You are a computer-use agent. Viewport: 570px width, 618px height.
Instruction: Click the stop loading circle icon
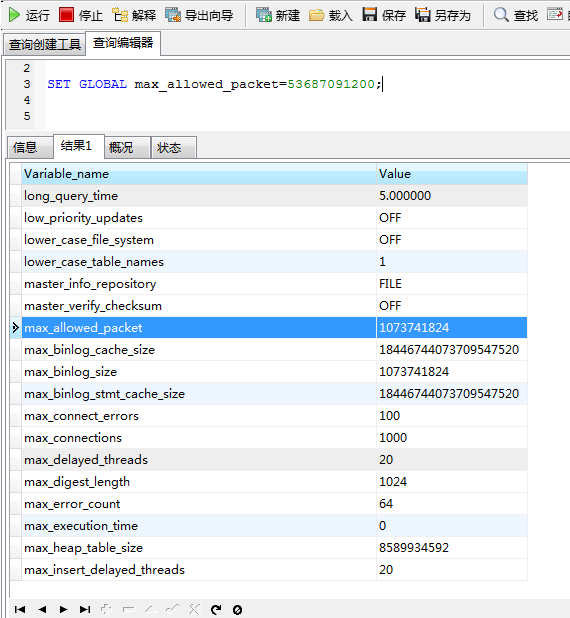(x=237, y=609)
